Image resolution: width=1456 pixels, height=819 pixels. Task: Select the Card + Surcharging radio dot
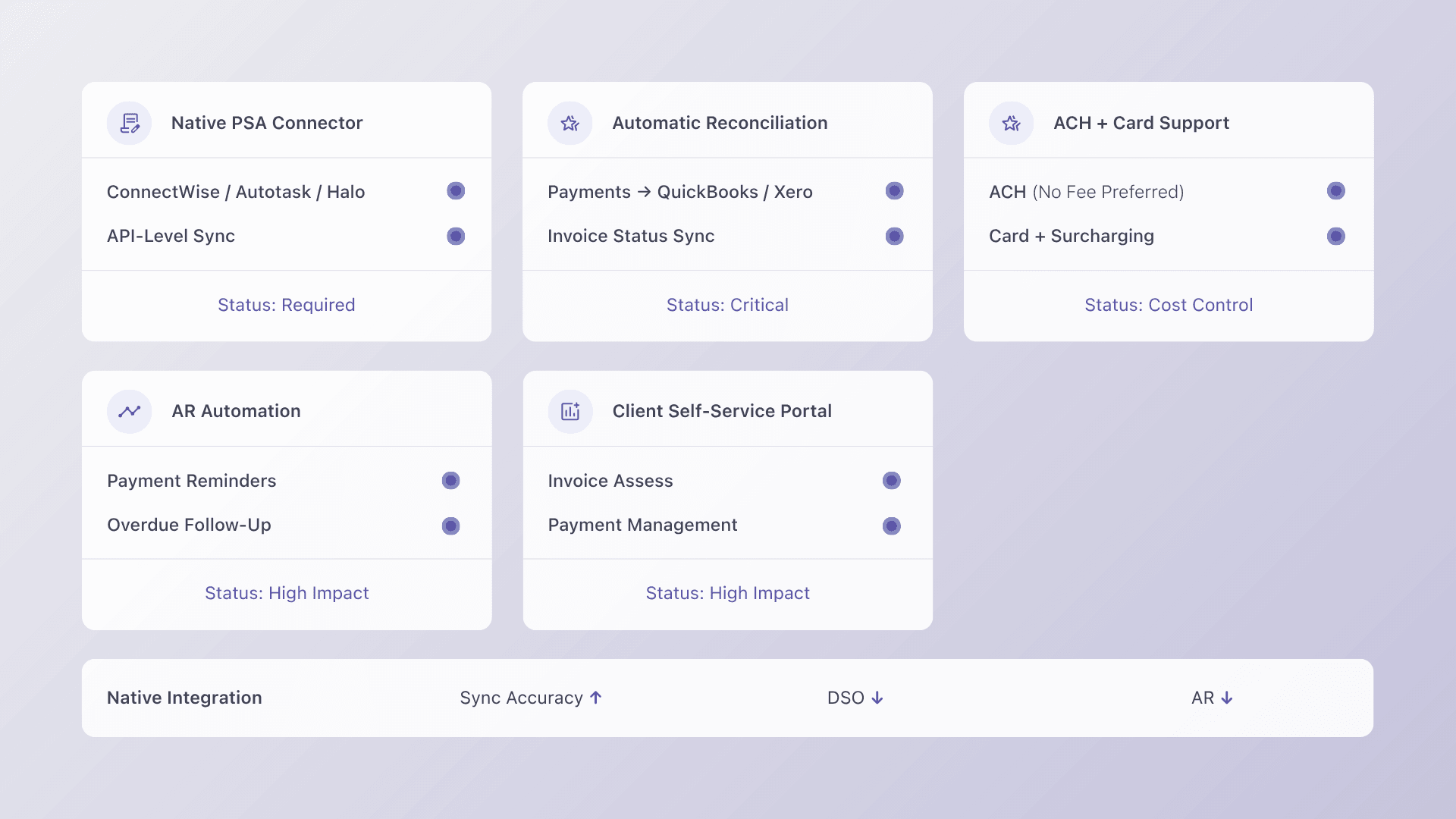tap(1336, 237)
